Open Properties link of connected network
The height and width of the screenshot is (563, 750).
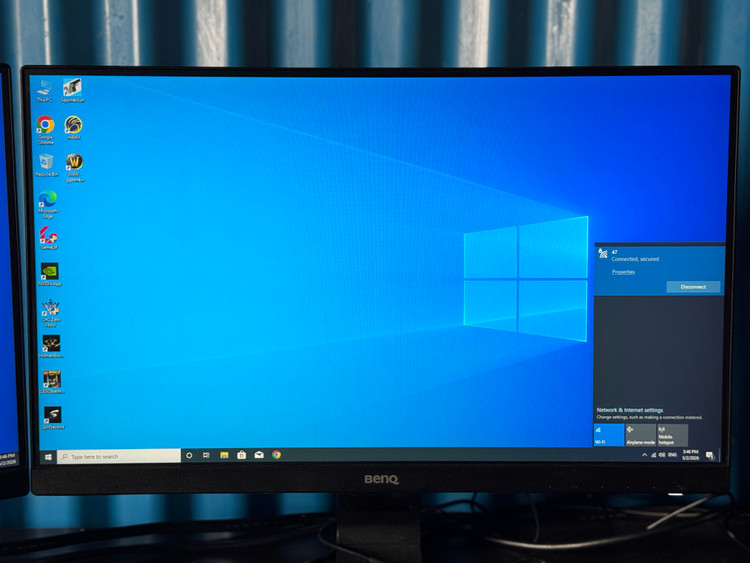[623, 272]
